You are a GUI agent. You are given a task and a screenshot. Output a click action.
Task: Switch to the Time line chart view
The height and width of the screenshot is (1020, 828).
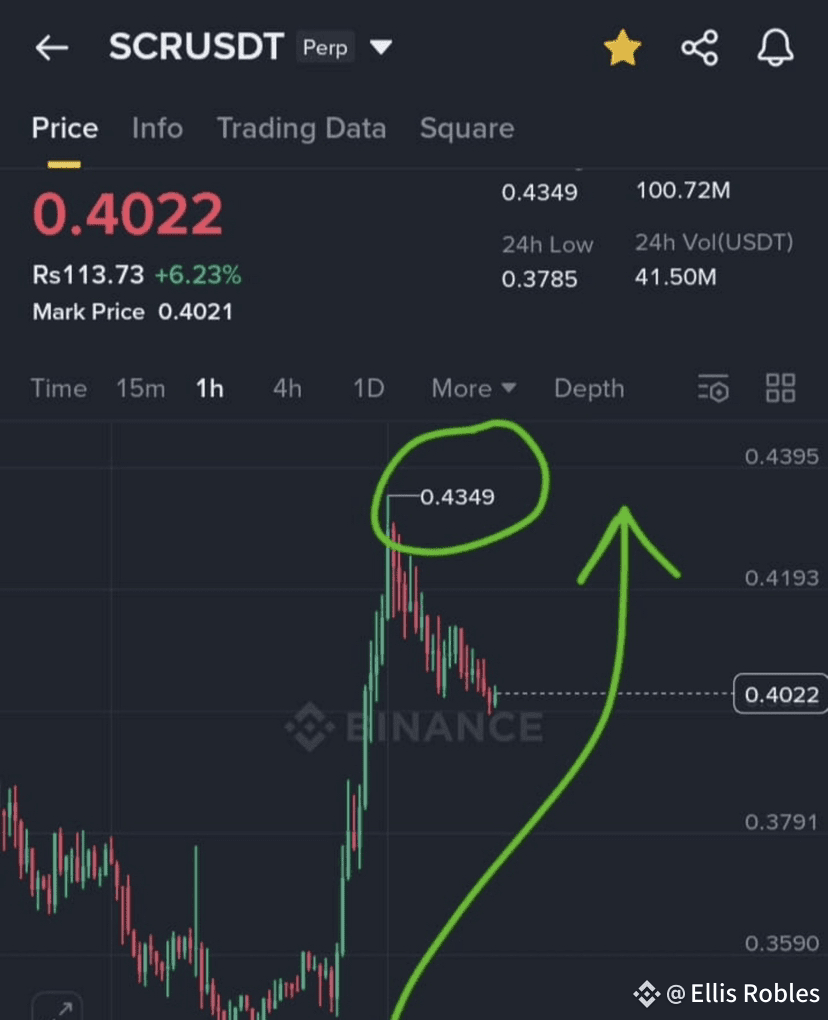[x=59, y=388]
